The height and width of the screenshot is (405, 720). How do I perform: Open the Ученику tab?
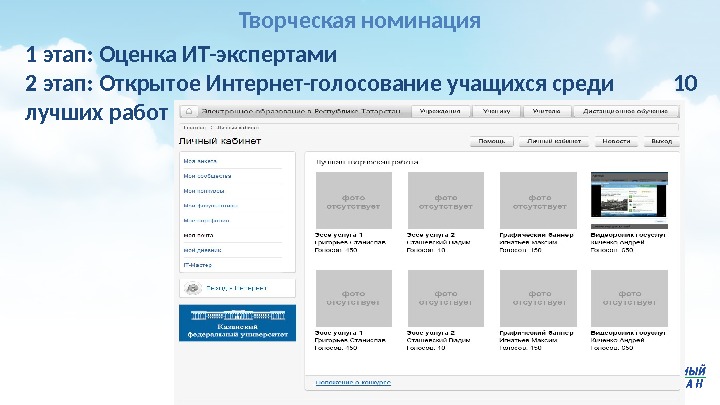click(497, 112)
